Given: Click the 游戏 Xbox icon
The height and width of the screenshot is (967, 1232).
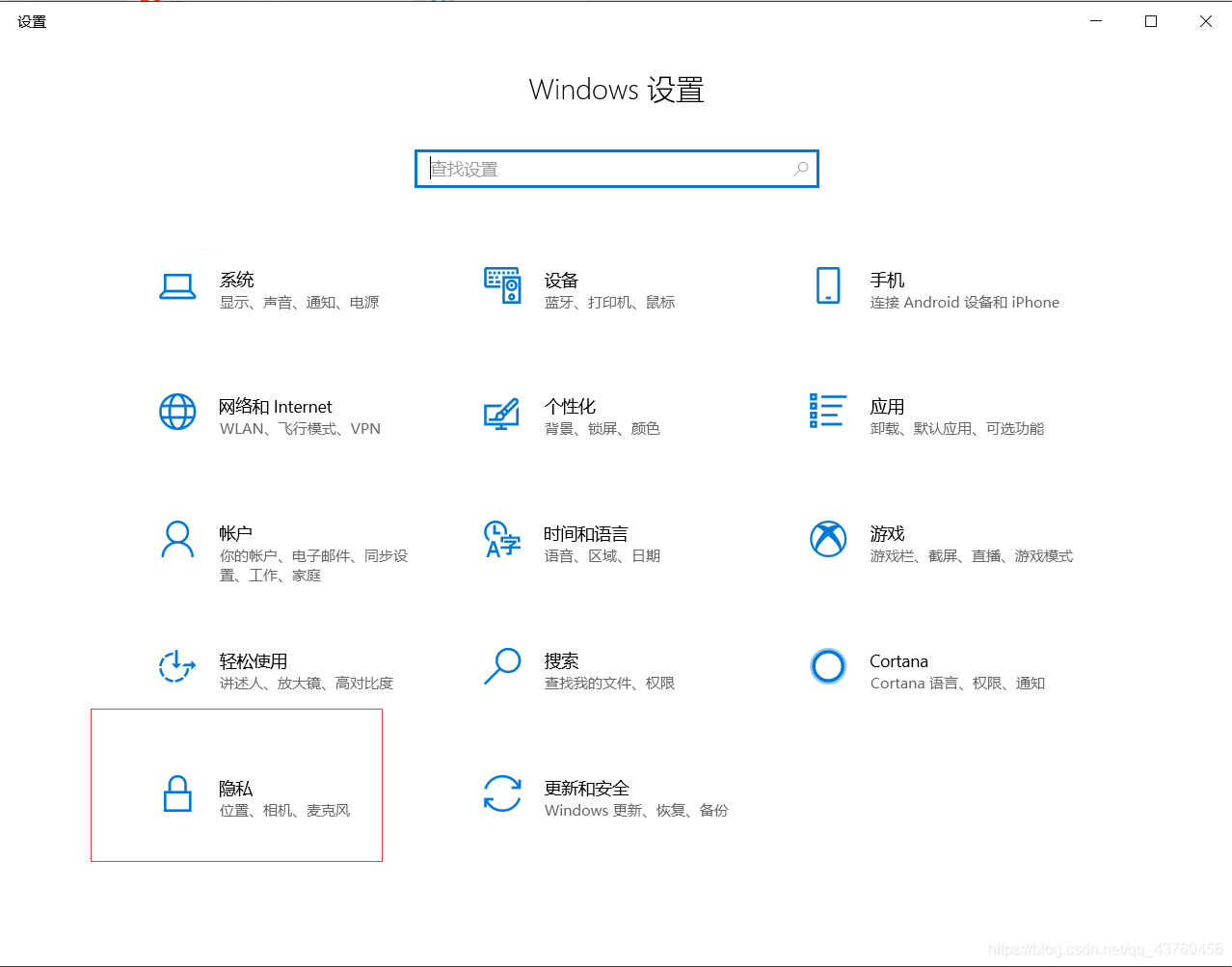Looking at the screenshot, I should [828, 539].
